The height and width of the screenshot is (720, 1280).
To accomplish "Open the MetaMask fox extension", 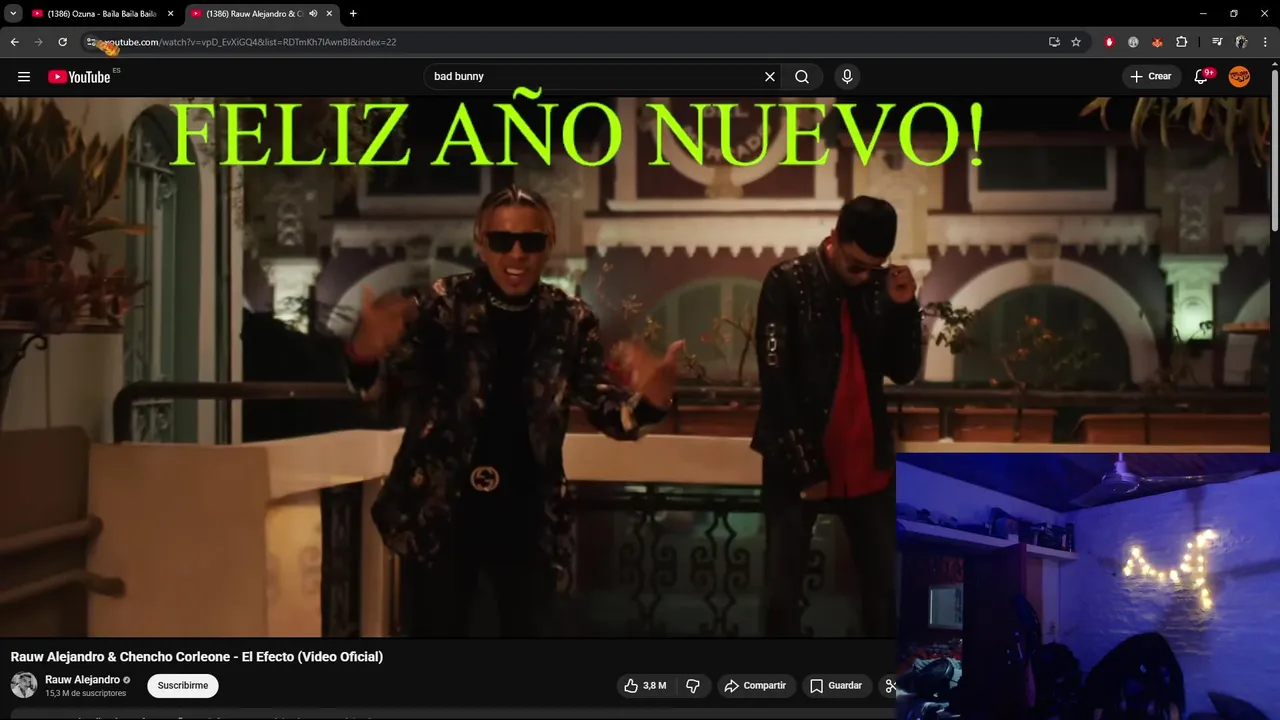I will coord(1157,42).
